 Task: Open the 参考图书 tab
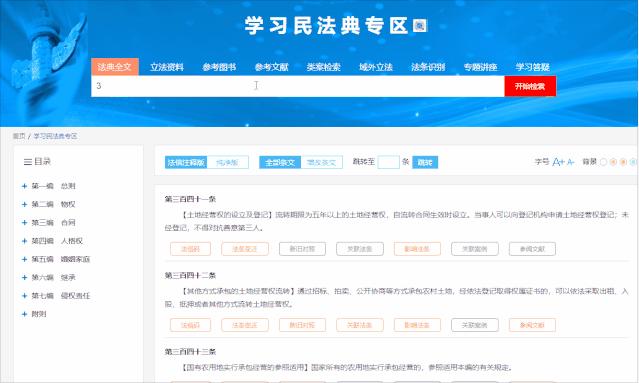point(219,67)
